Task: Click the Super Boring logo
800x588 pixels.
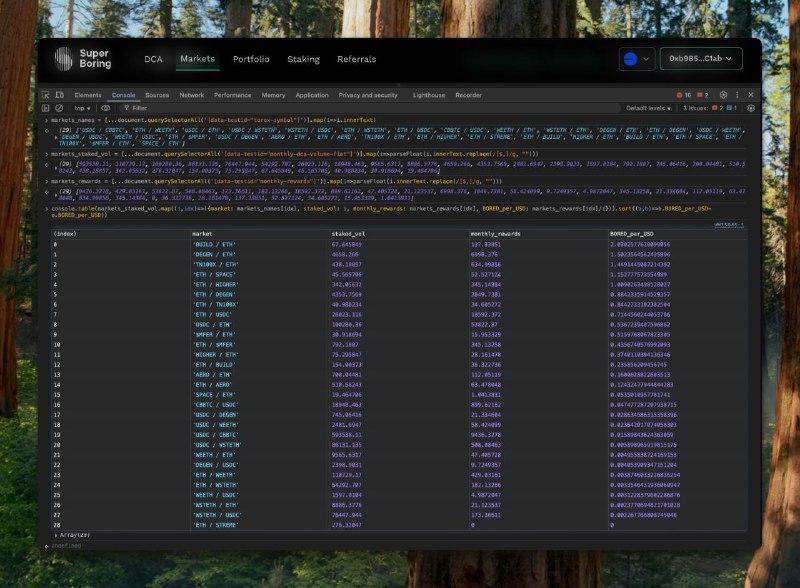Action: [x=83, y=59]
